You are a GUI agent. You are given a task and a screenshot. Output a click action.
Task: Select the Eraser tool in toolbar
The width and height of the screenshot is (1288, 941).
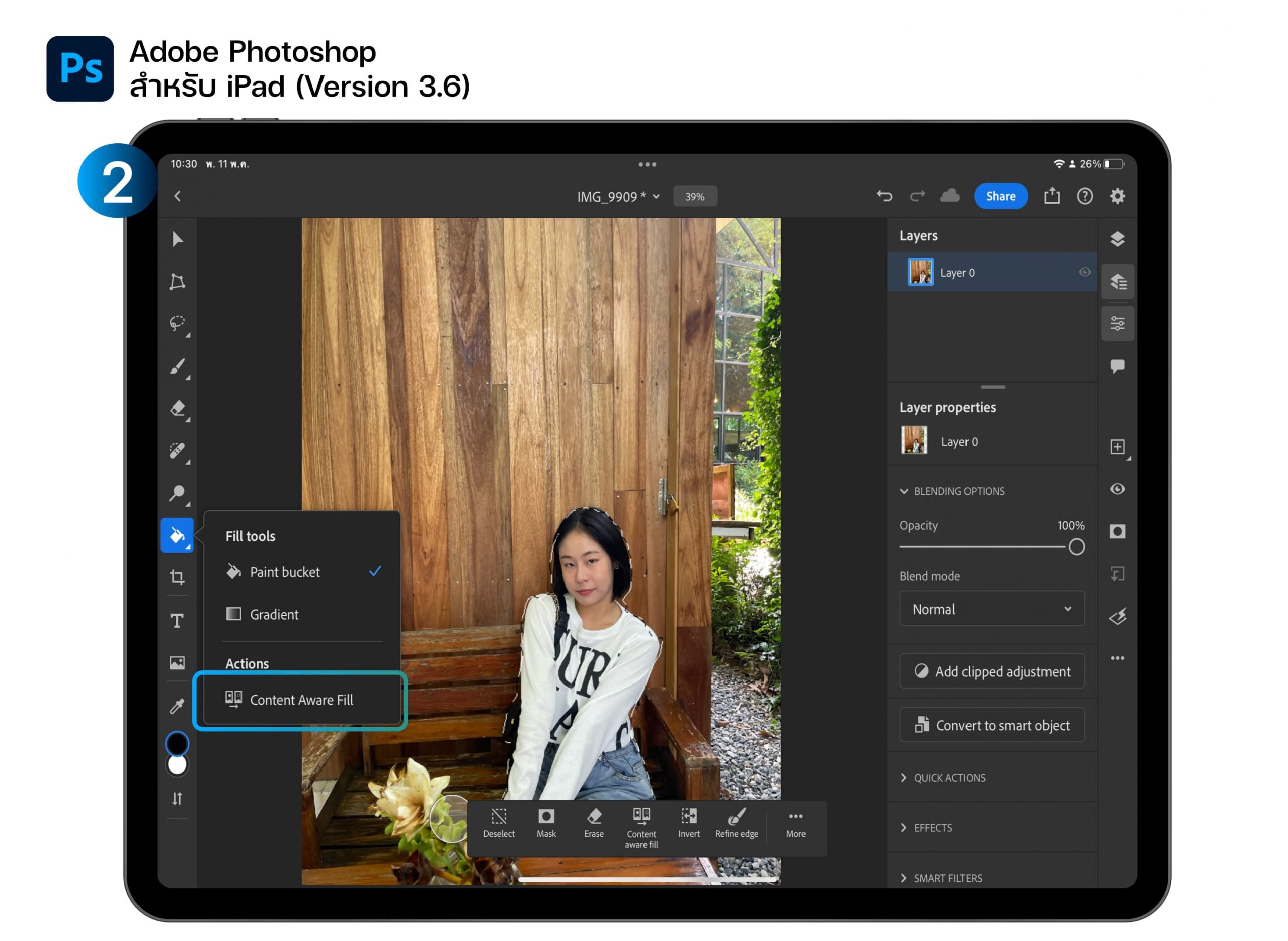coord(177,408)
